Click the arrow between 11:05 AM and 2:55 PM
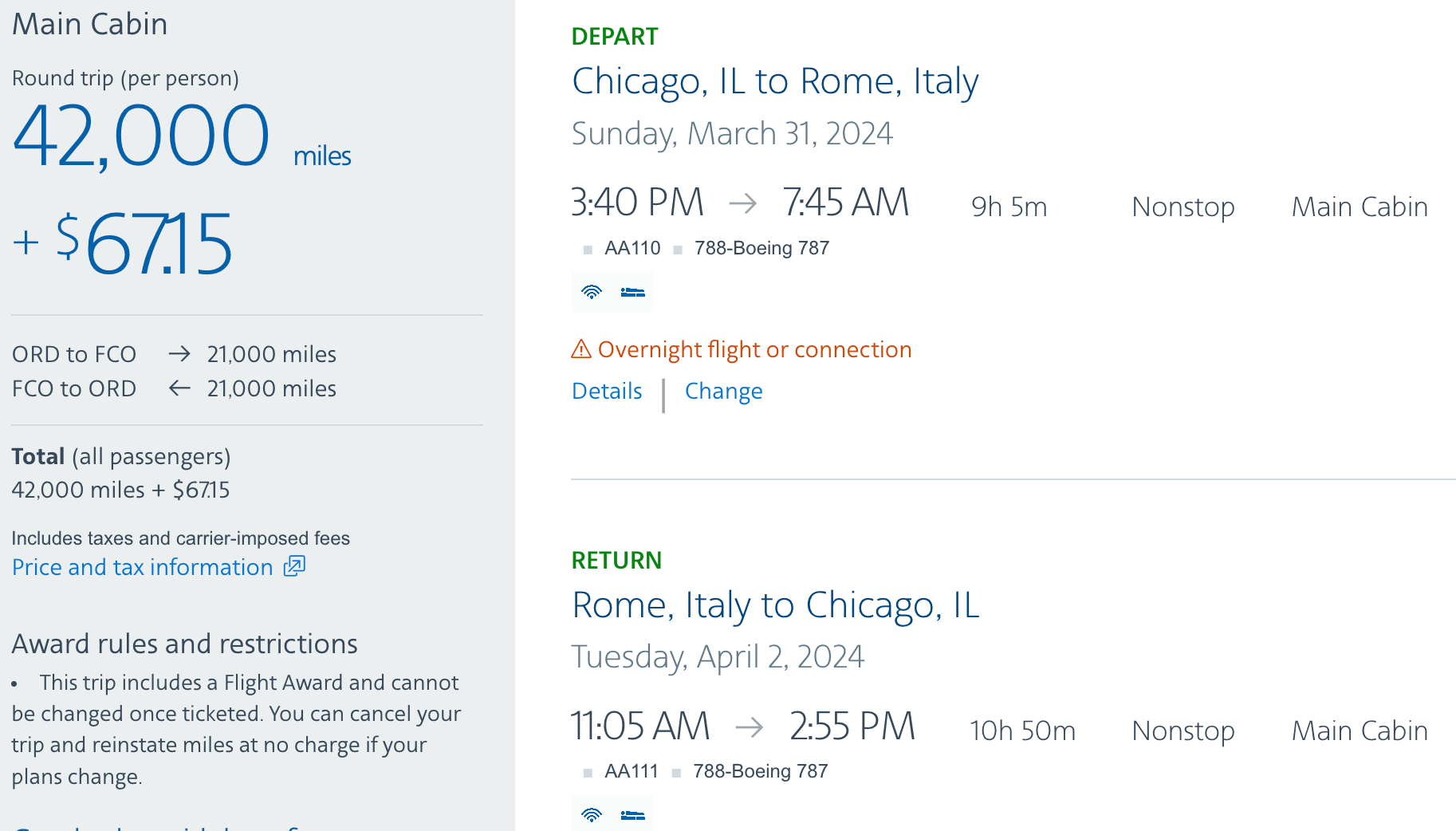1456x831 pixels. (748, 727)
